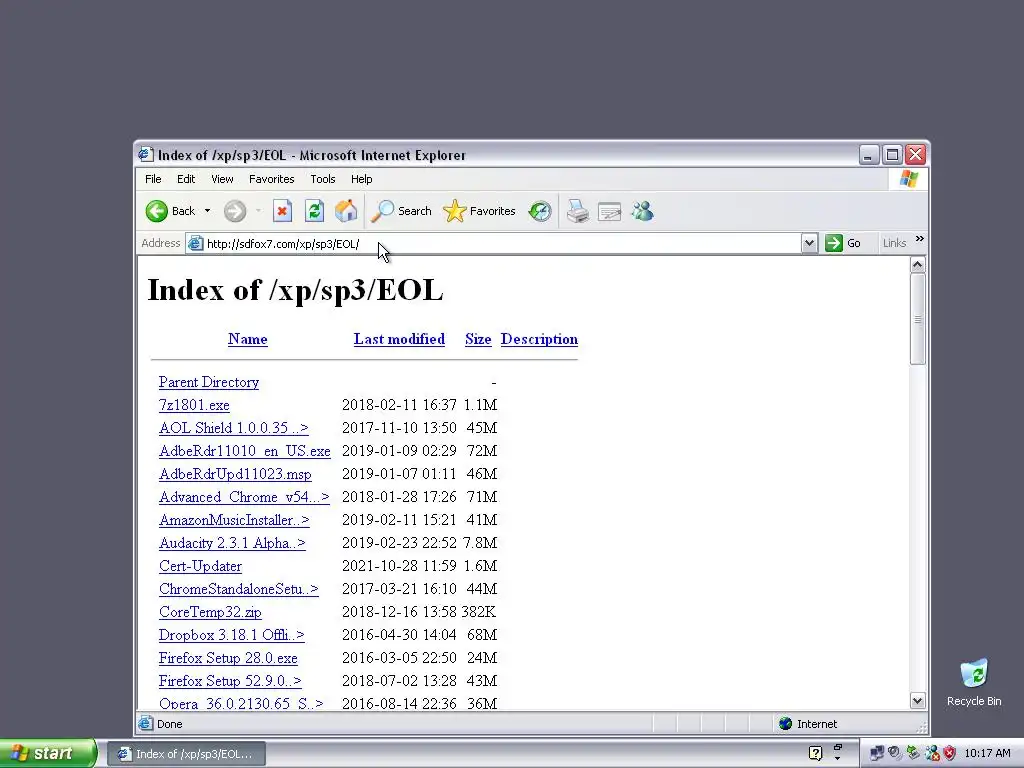The width and height of the screenshot is (1024, 768).
Task: Open the AmazonMusicInstaller link
Action: [x=234, y=520]
